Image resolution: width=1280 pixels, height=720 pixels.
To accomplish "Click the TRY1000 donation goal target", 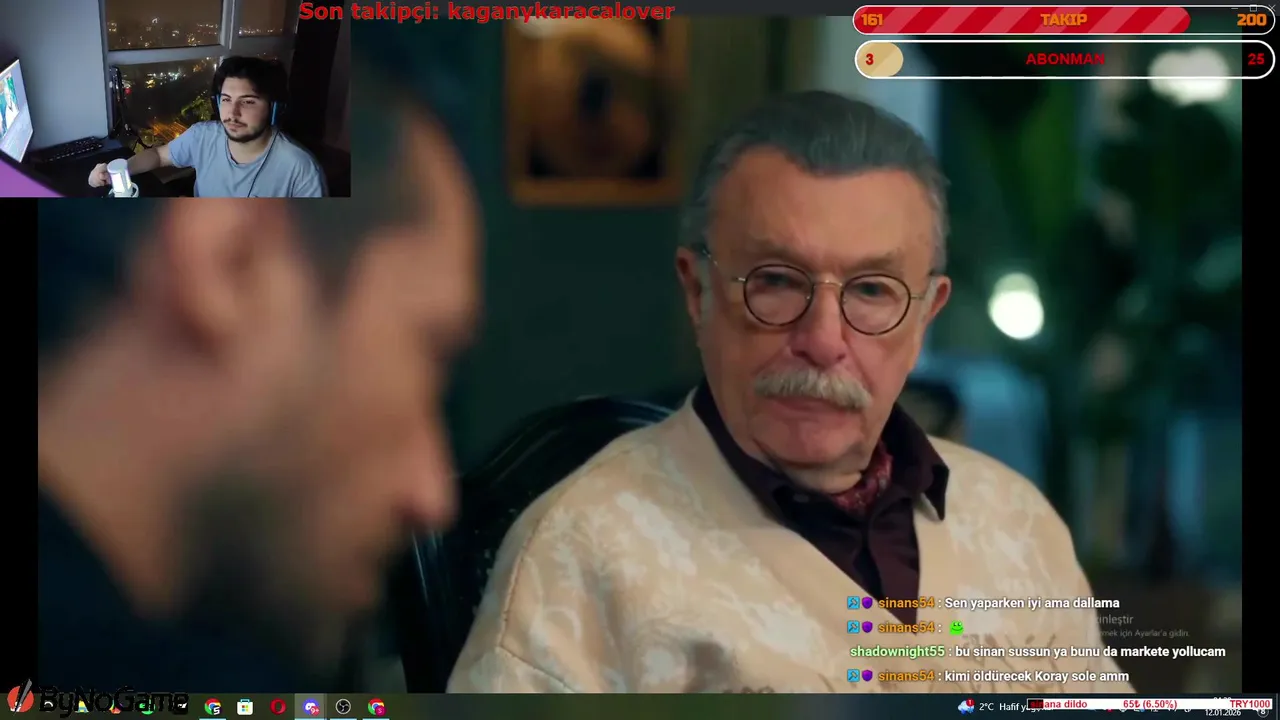I will coord(1250,704).
